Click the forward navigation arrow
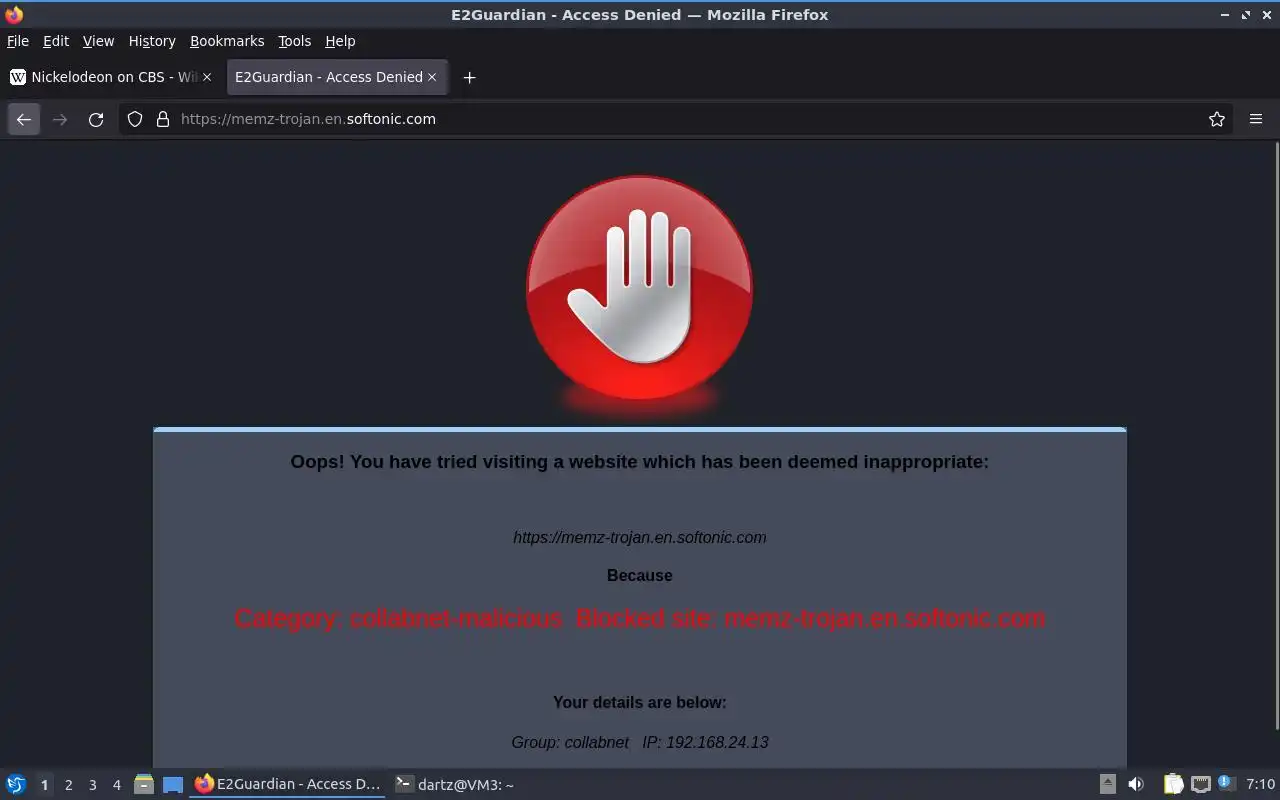The image size is (1280, 800). (x=60, y=119)
